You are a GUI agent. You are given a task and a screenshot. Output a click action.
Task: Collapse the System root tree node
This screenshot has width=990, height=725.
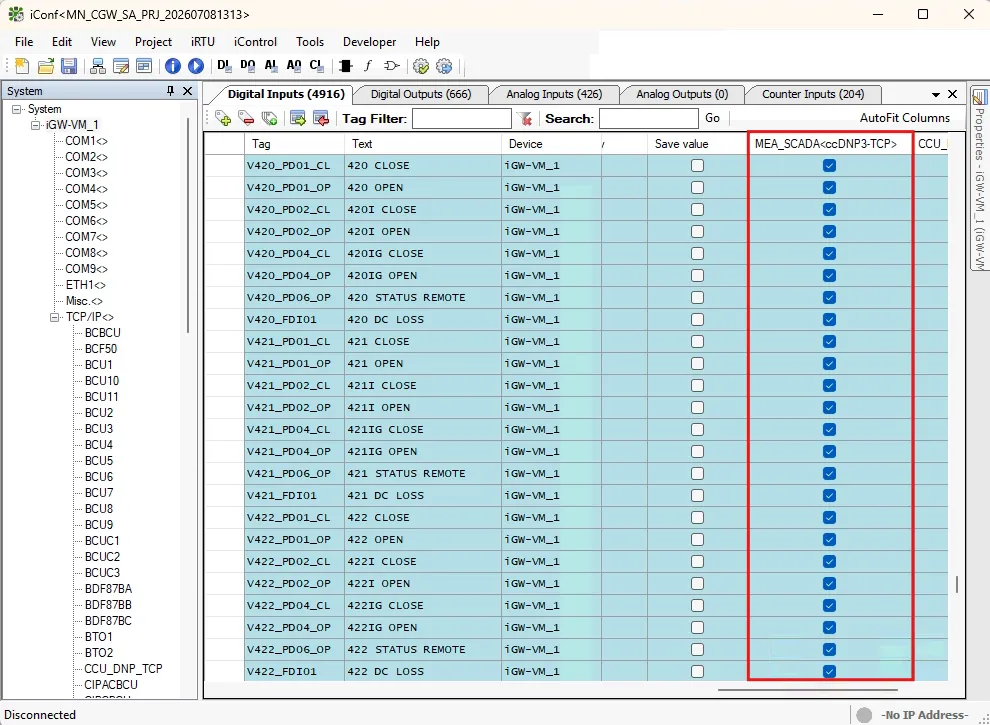(x=17, y=109)
